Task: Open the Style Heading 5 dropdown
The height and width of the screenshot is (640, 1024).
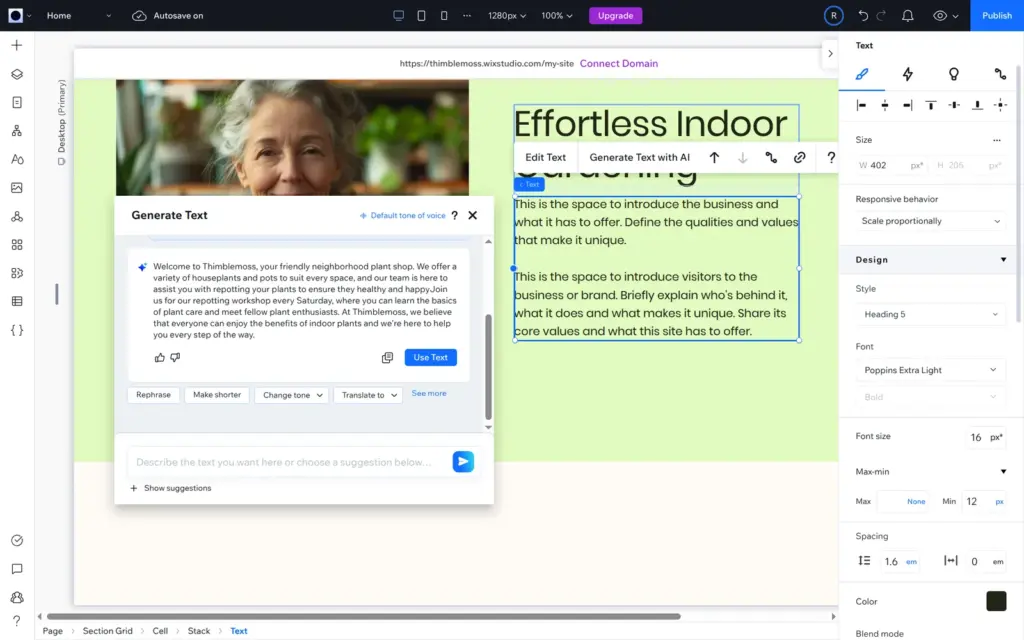Action: pyautogui.click(x=930, y=314)
